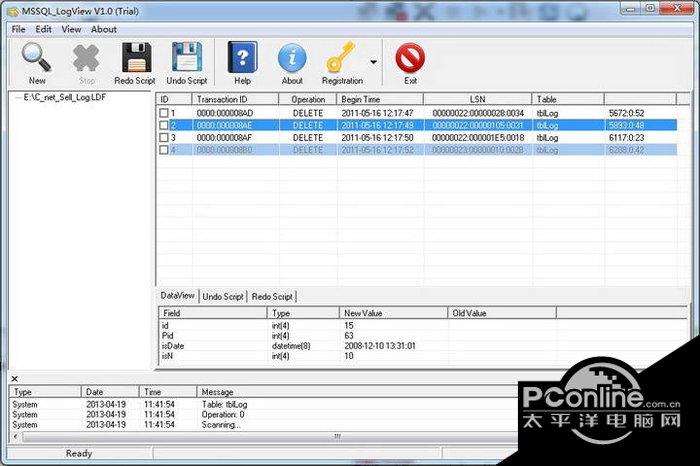The image size is (700, 466).
Task: Open the About menu
Action: [104, 29]
